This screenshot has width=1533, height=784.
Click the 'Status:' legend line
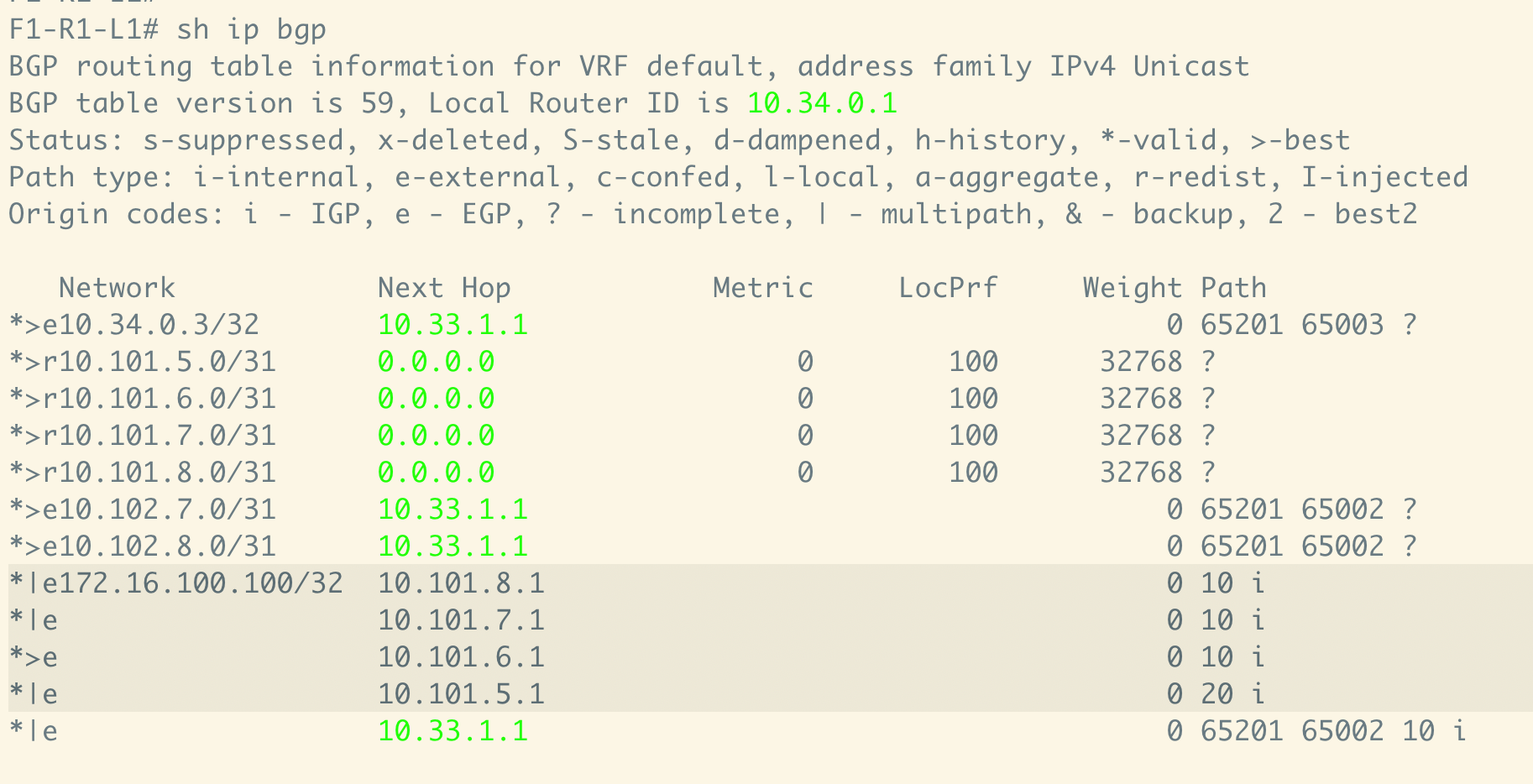(679, 140)
